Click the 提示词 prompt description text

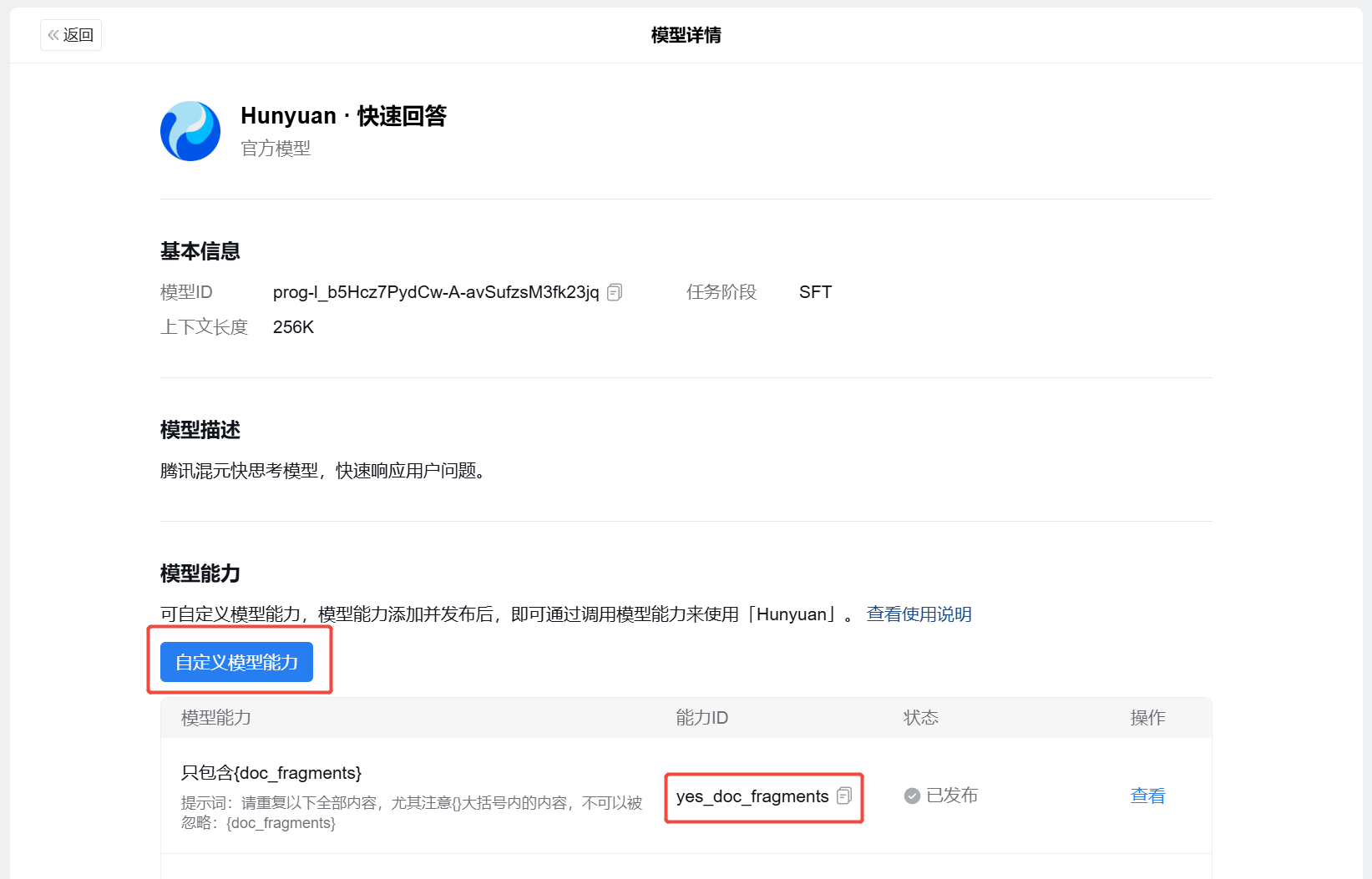coord(412,813)
